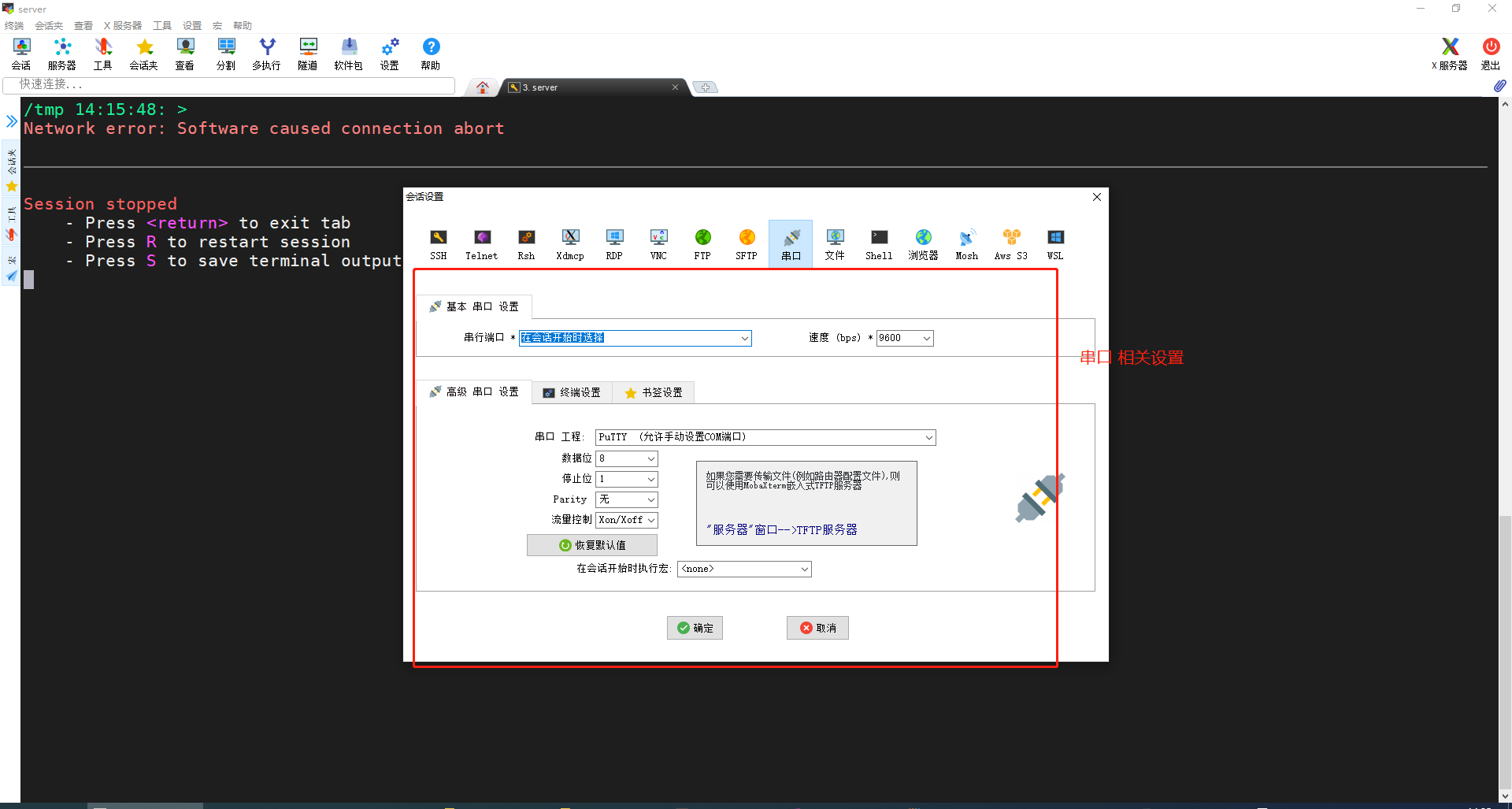
Task: Open 查看 toolbar icon
Action: tap(185, 54)
